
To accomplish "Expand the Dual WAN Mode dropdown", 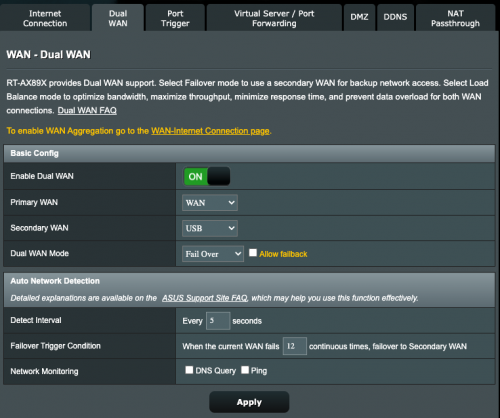I will coord(213,254).
